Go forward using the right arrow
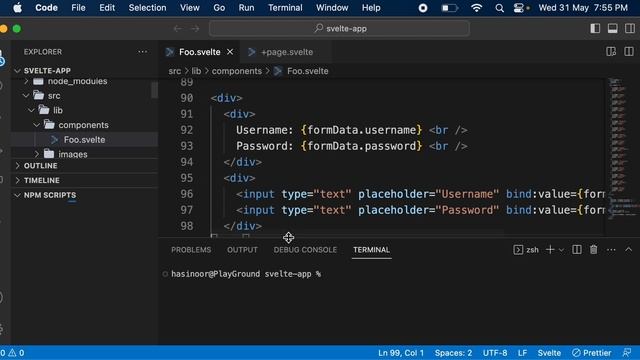The height and width of the screenshot is (360, 640). 196,29
